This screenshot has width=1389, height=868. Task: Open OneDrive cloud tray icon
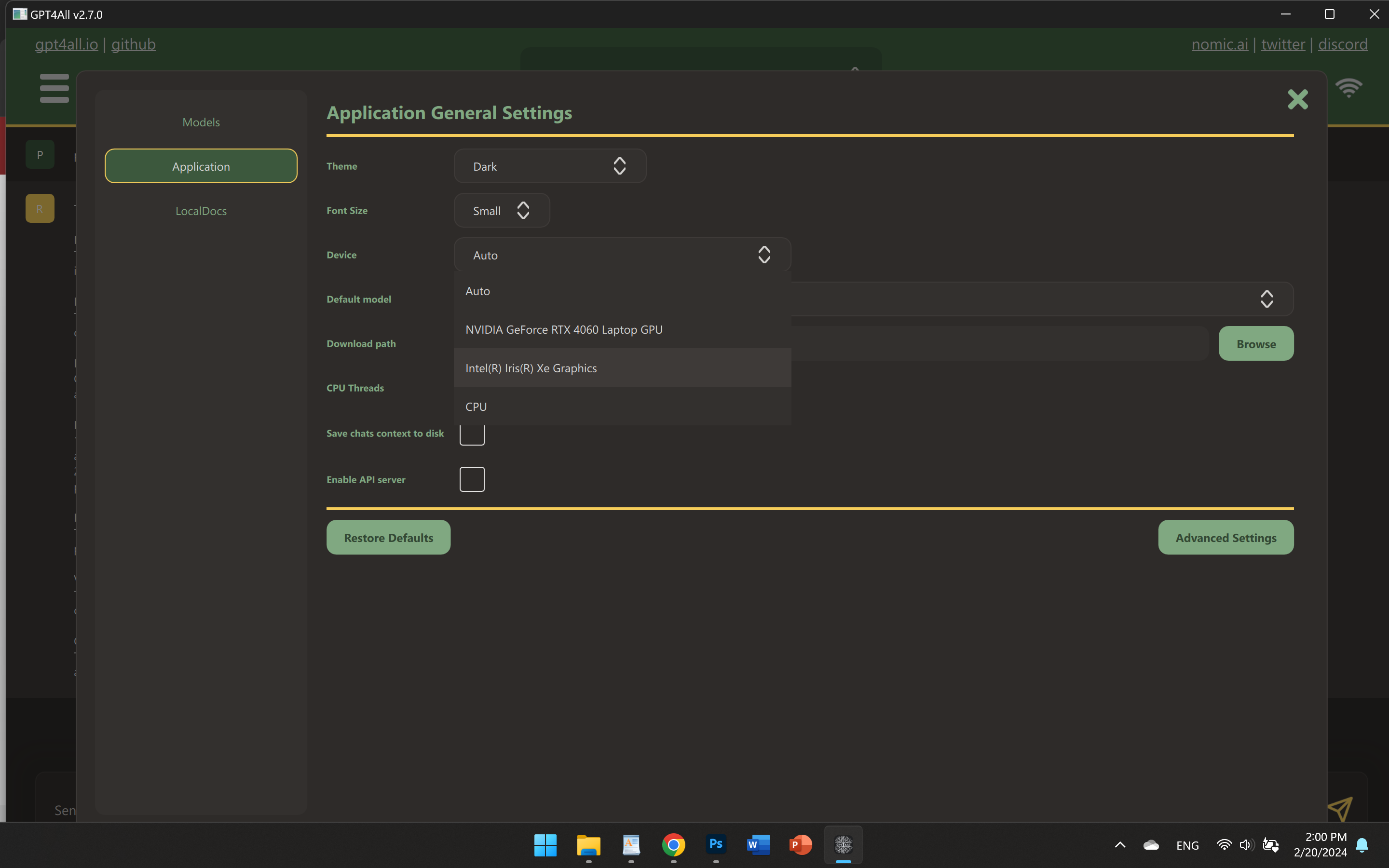pos(1151,844)
